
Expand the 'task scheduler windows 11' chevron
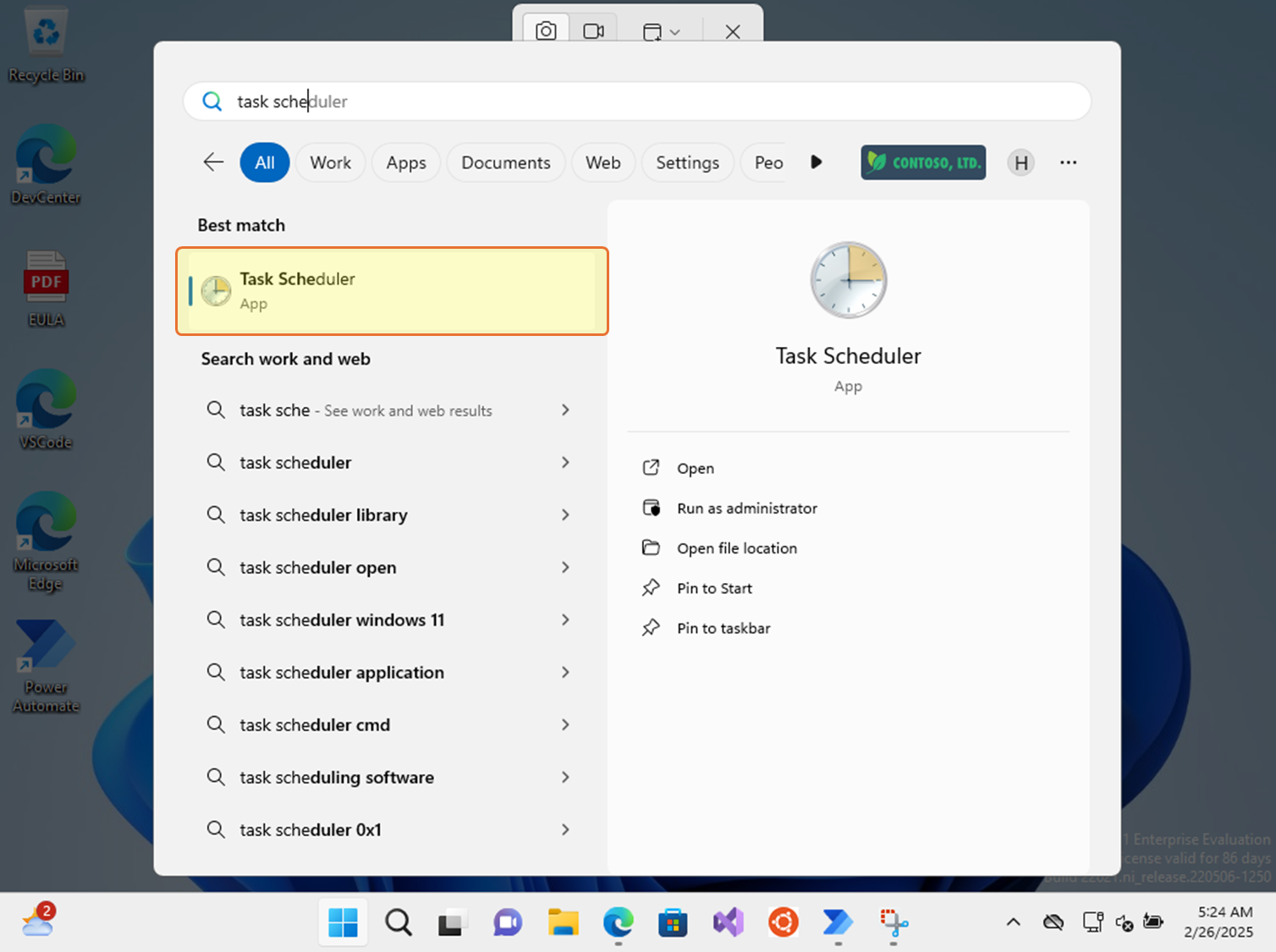[565, 619]
